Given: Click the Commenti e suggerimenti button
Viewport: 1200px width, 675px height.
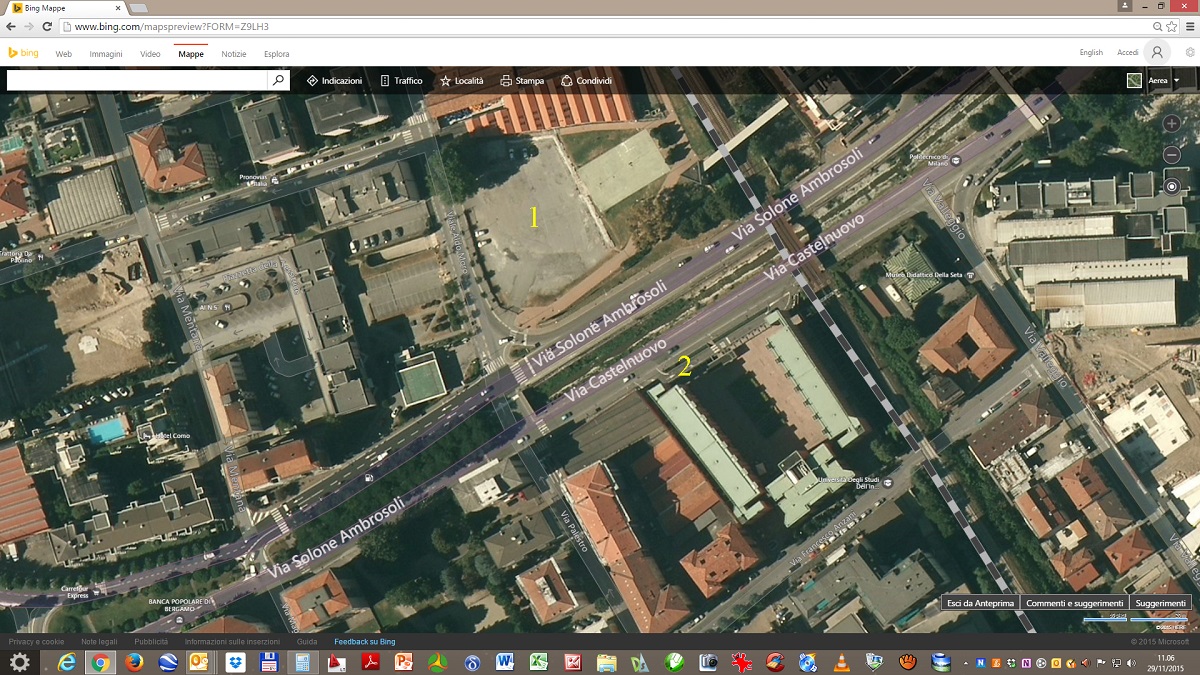Looking at the screenshot, I should 1075,603.
